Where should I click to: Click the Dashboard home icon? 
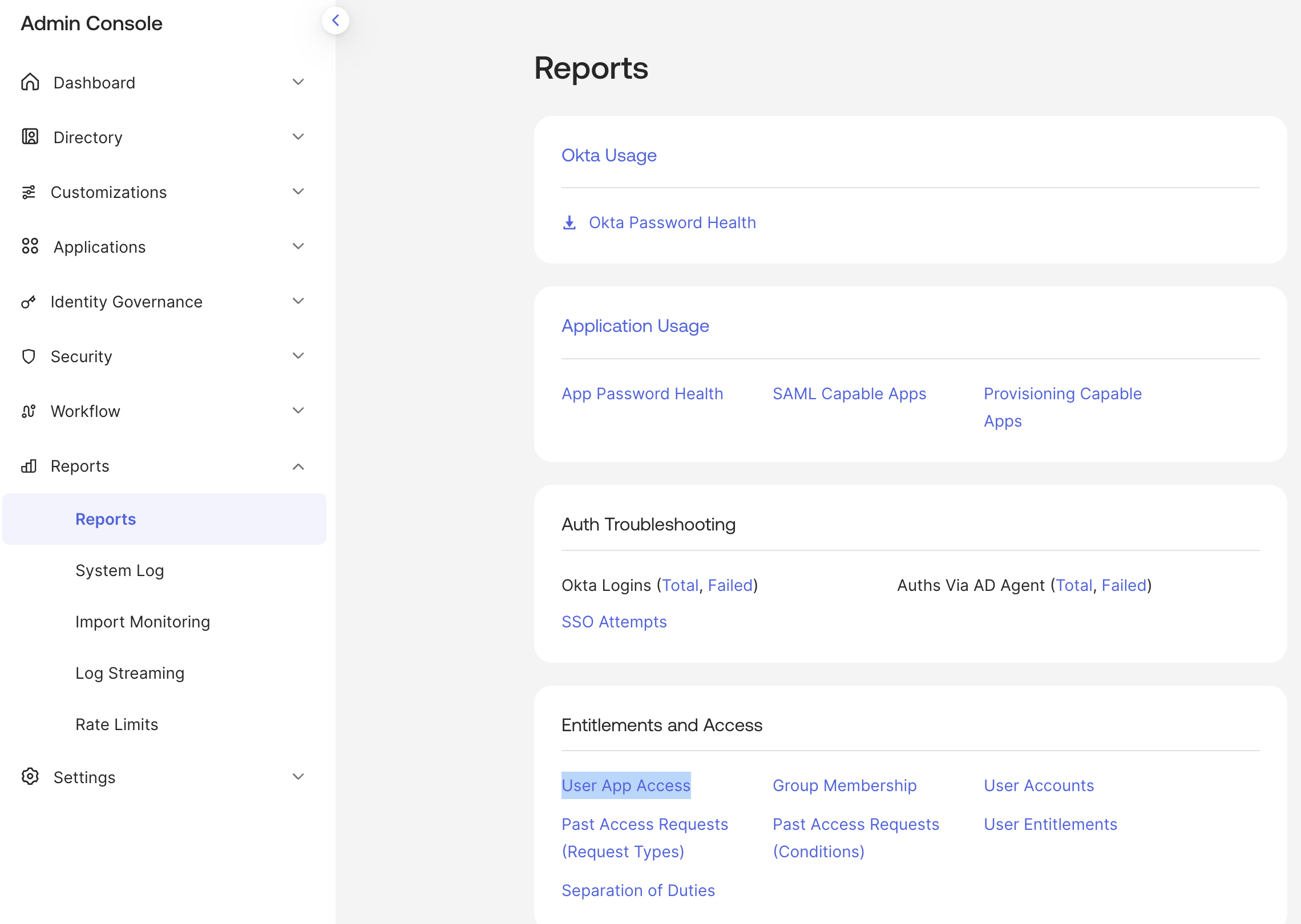[x=30, y=82]
